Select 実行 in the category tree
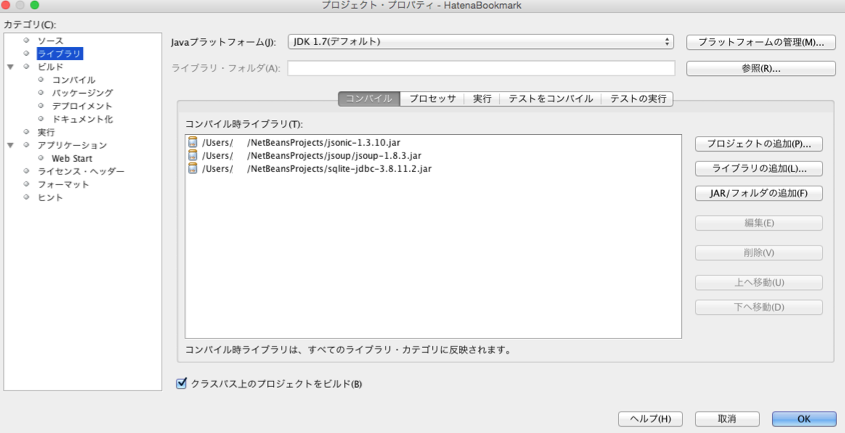Image resolution: width=845 pixels, height=433 pixels. click(x=46, y=132)
